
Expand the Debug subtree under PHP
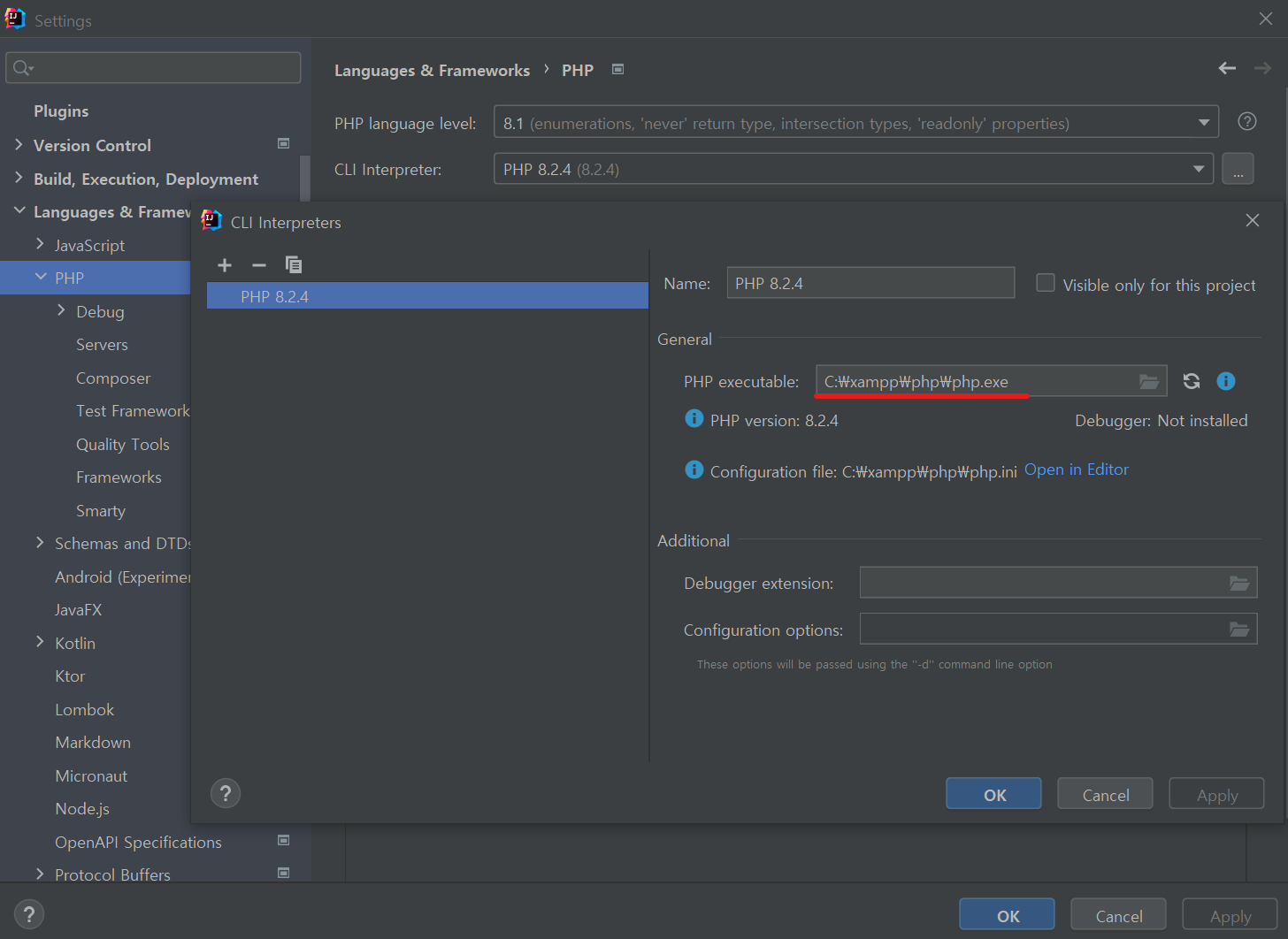pyautogui.click(x=61, y=310)
